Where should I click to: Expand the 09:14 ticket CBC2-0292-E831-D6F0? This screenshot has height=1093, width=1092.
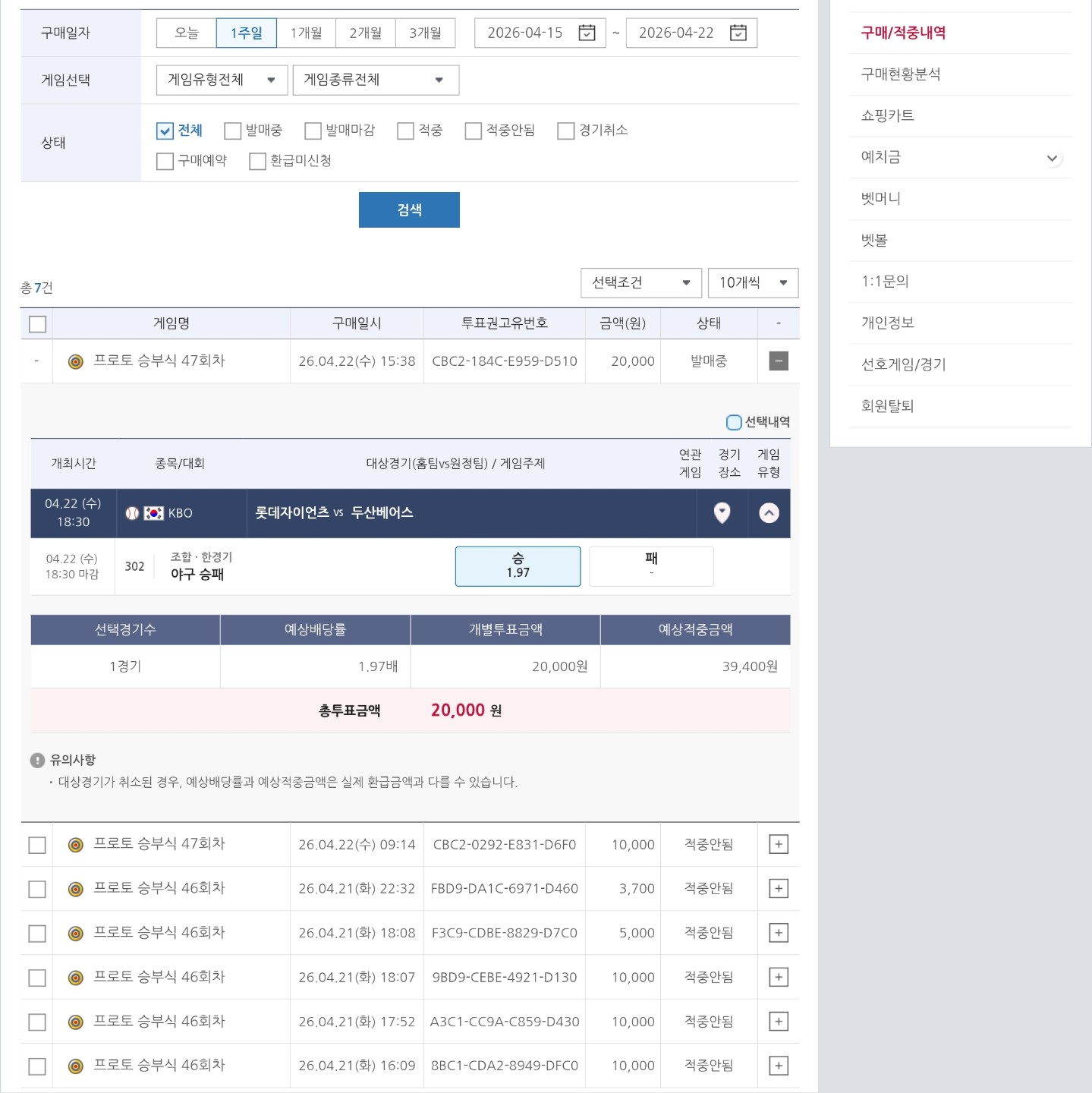coord(779,844)
